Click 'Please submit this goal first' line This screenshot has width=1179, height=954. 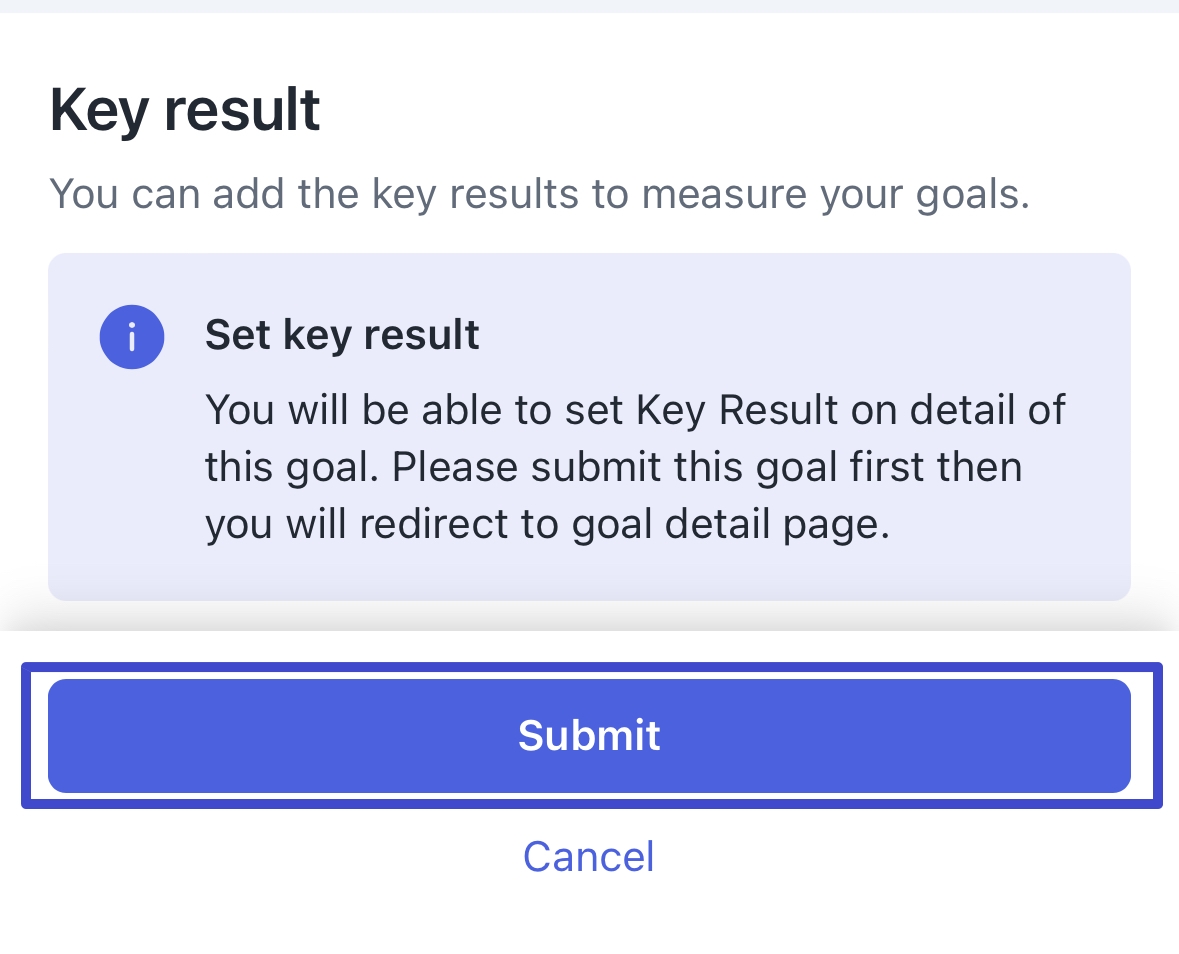coord(614,467)
